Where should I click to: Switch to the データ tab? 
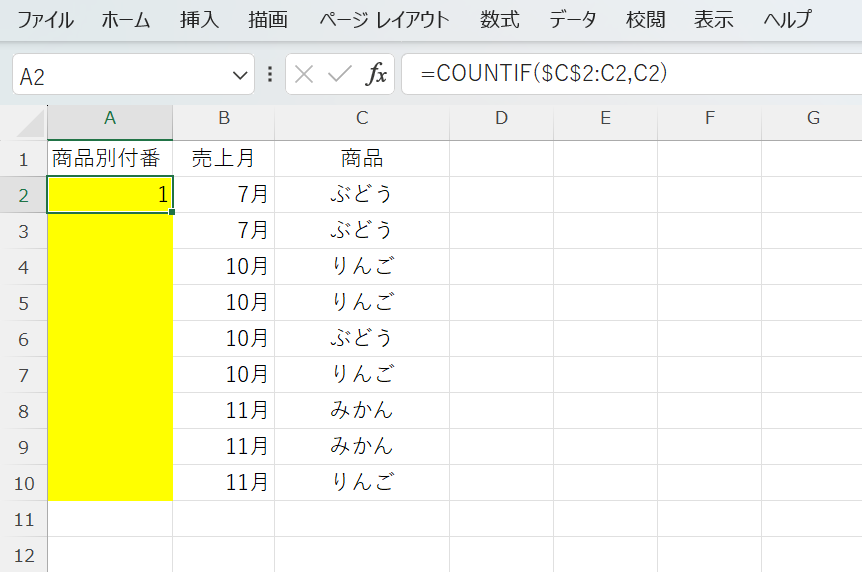pos(573,20)
